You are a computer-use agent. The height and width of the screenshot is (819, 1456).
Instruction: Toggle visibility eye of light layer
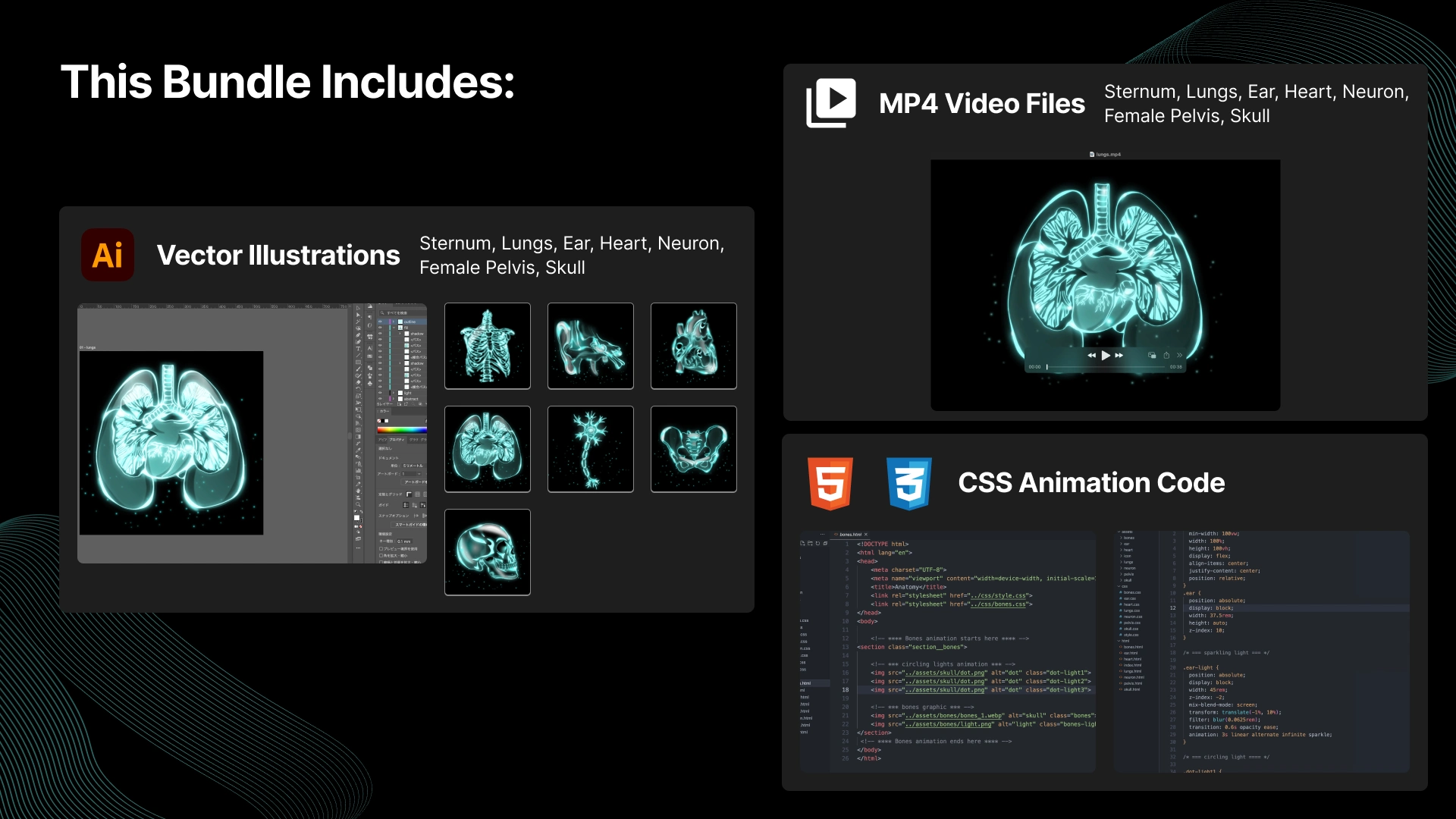tap(380, 393)
